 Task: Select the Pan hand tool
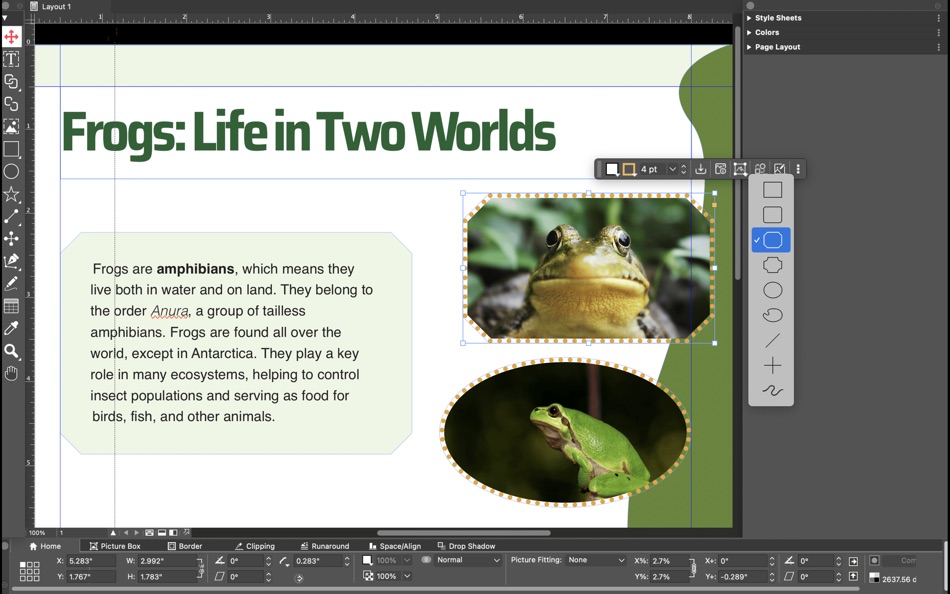pos(11,373)
